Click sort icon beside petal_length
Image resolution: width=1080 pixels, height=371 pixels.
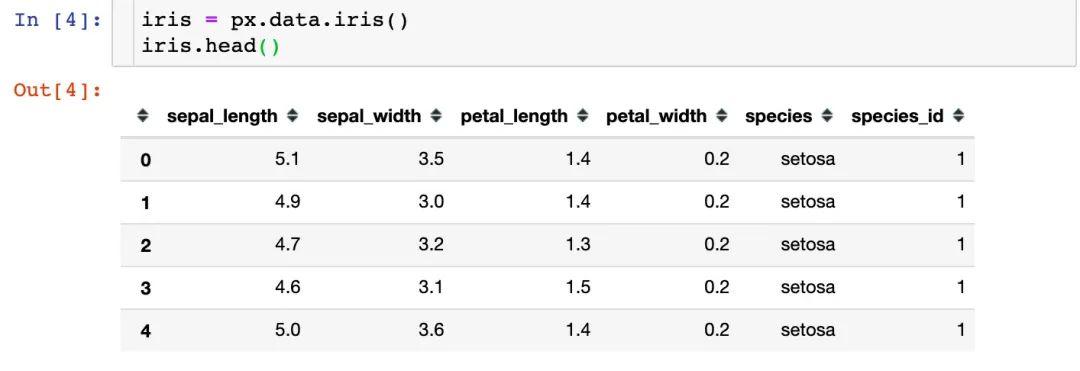tap(583, 116)
